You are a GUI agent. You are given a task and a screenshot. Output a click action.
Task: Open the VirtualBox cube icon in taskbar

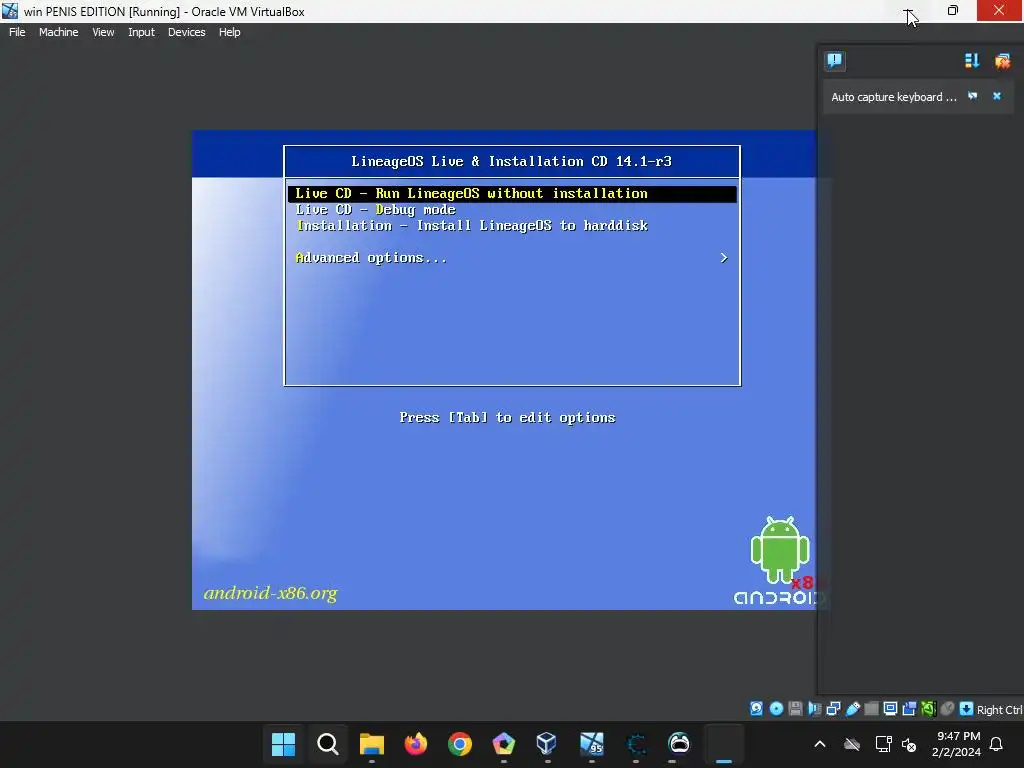coord(547,744)
